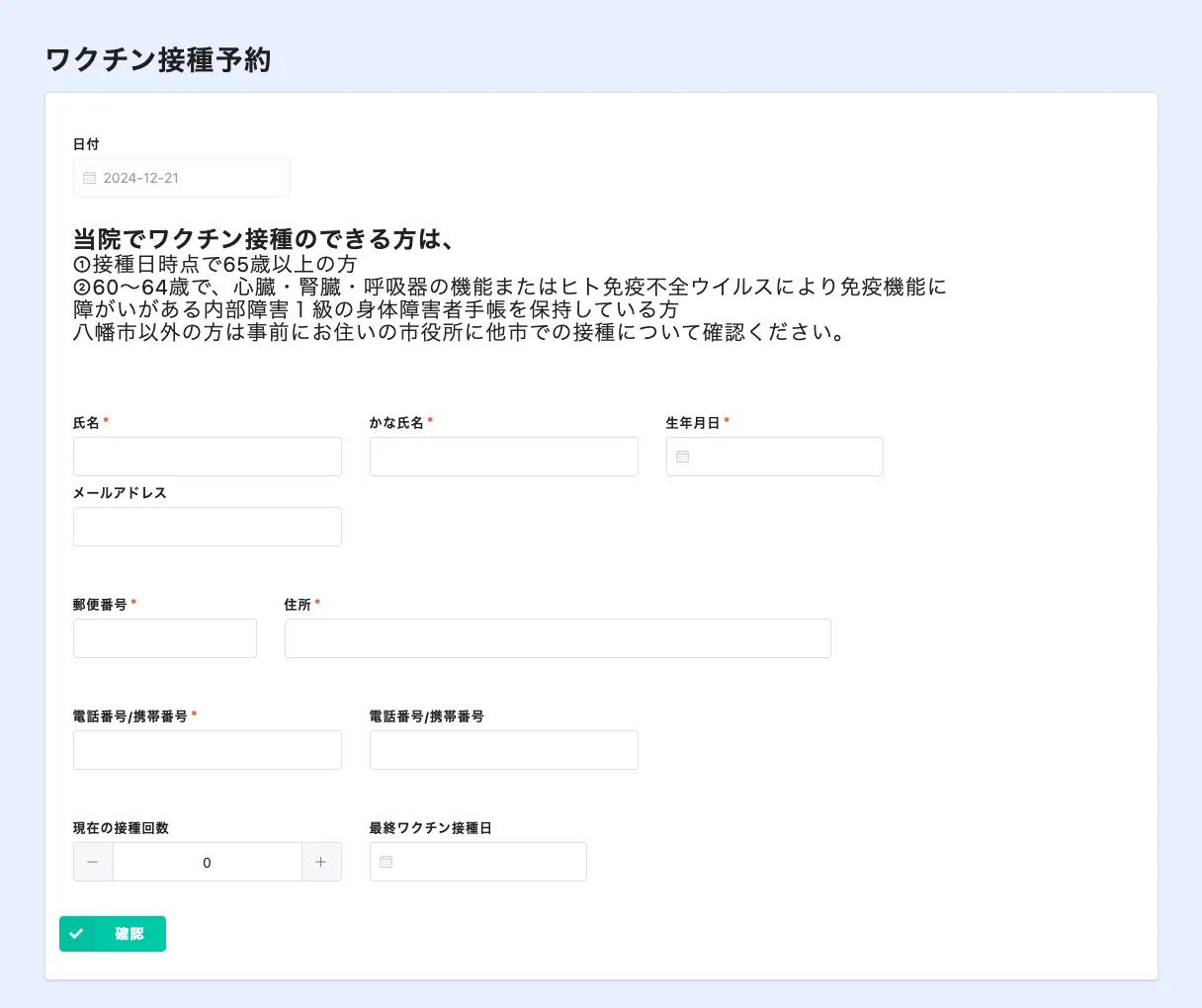The height and width of the screenshot is (1008, 1202).
Task: Select the optional 電話番号/携帯番号 field without asterisk
Action: coord(503,750)
